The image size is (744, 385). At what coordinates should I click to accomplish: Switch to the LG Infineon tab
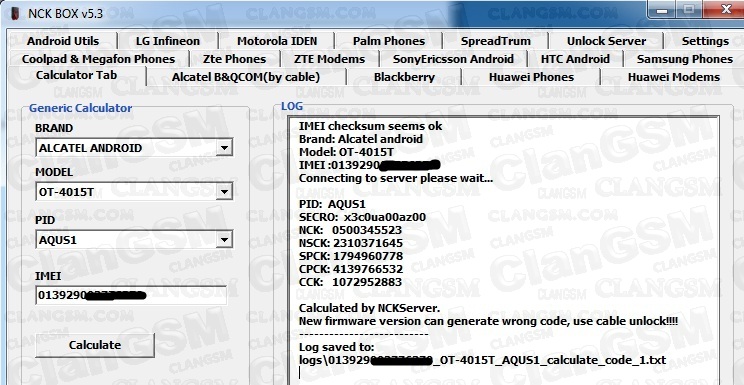click(167, 41)
